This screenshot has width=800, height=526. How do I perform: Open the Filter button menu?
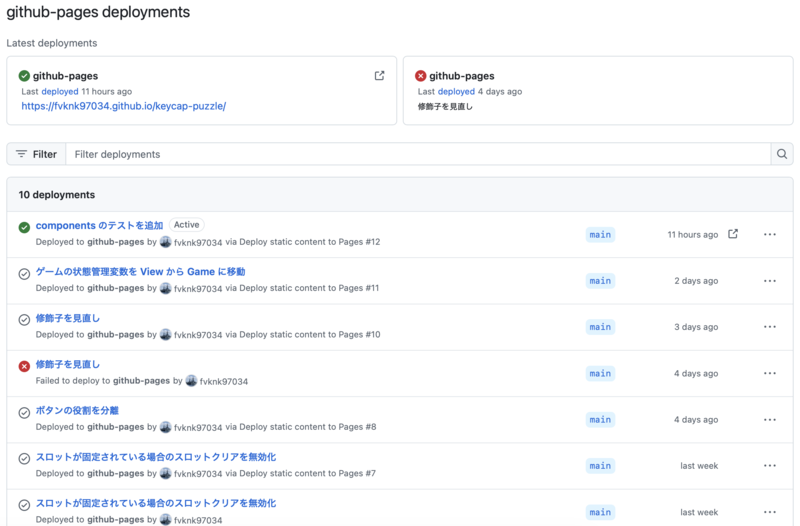pyautogui.click(x=36, y=154)
